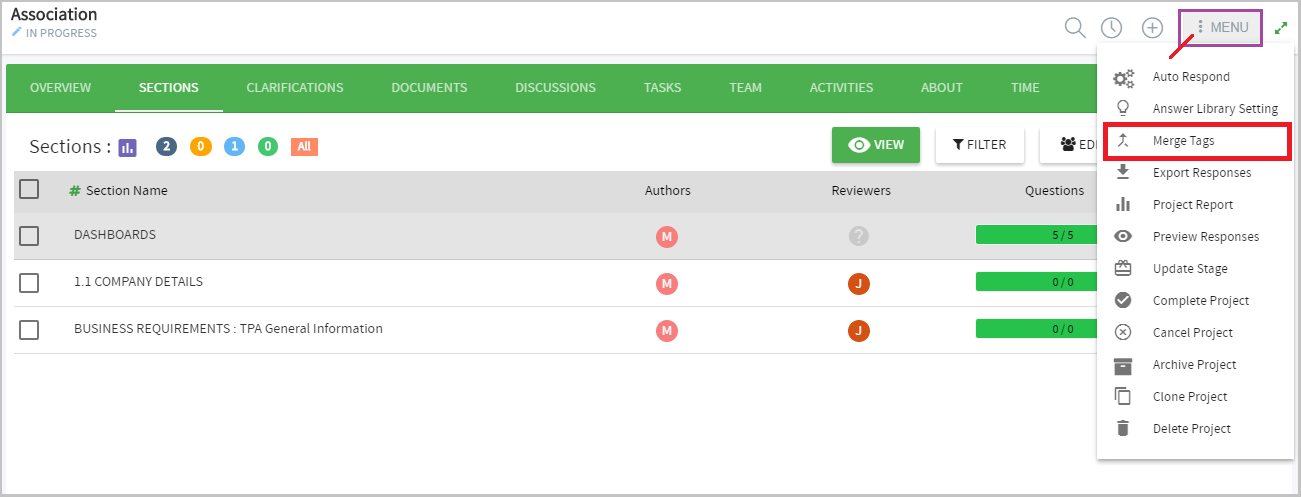Open the DASHBOARDS section name
Image resolution: width=1301 pixels, height=497 pixels.
click(x=115, y=235)
